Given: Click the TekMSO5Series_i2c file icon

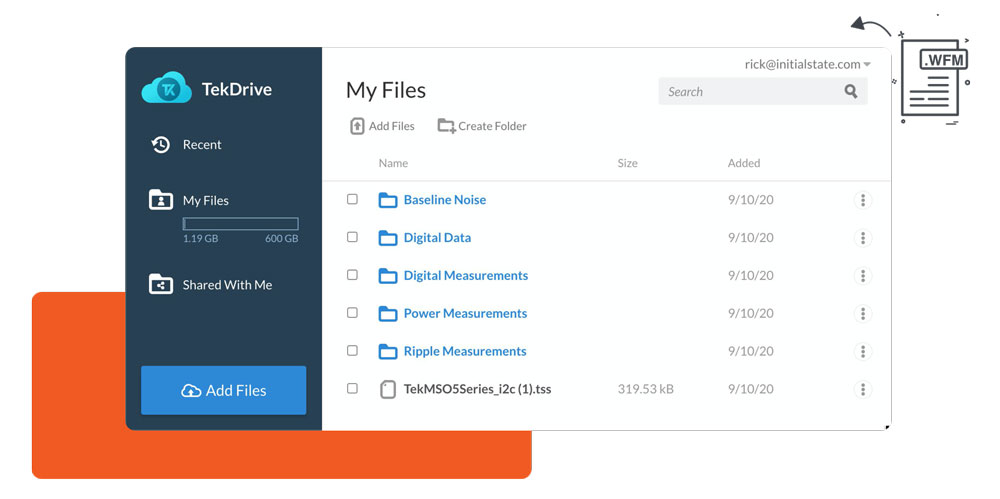Looking at the screenshot, I should 388,389.
